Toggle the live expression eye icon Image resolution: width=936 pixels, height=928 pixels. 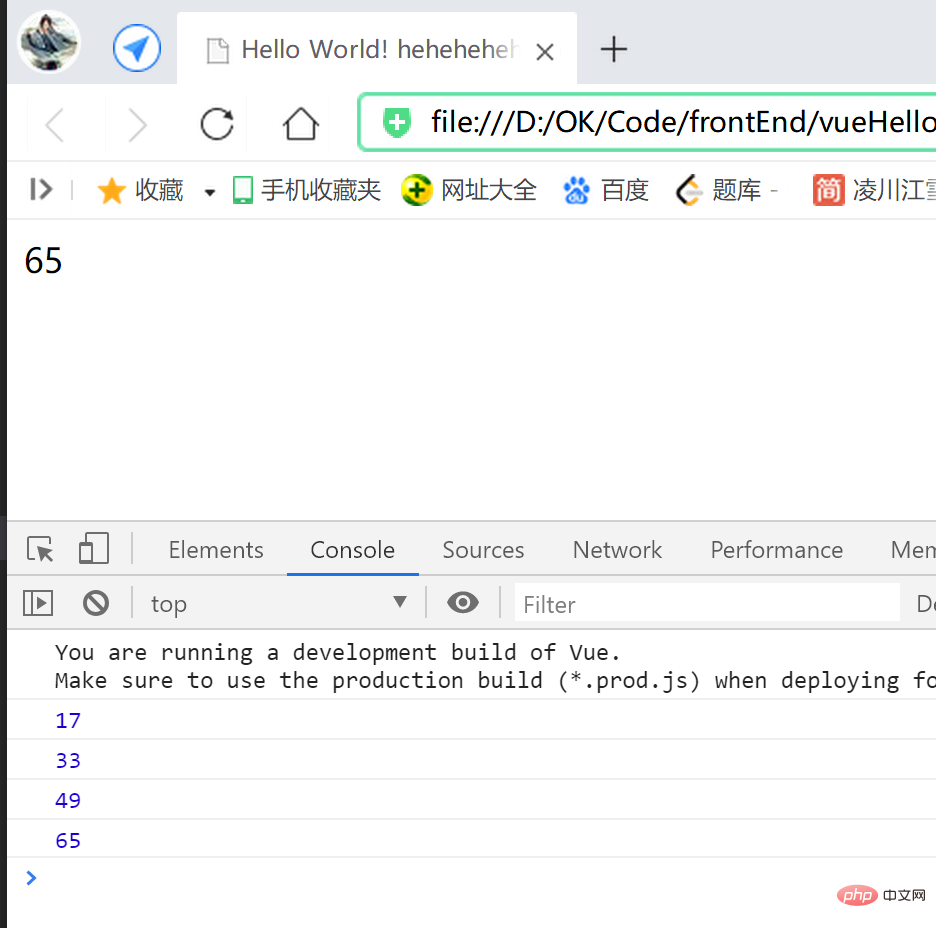point(462,603)
